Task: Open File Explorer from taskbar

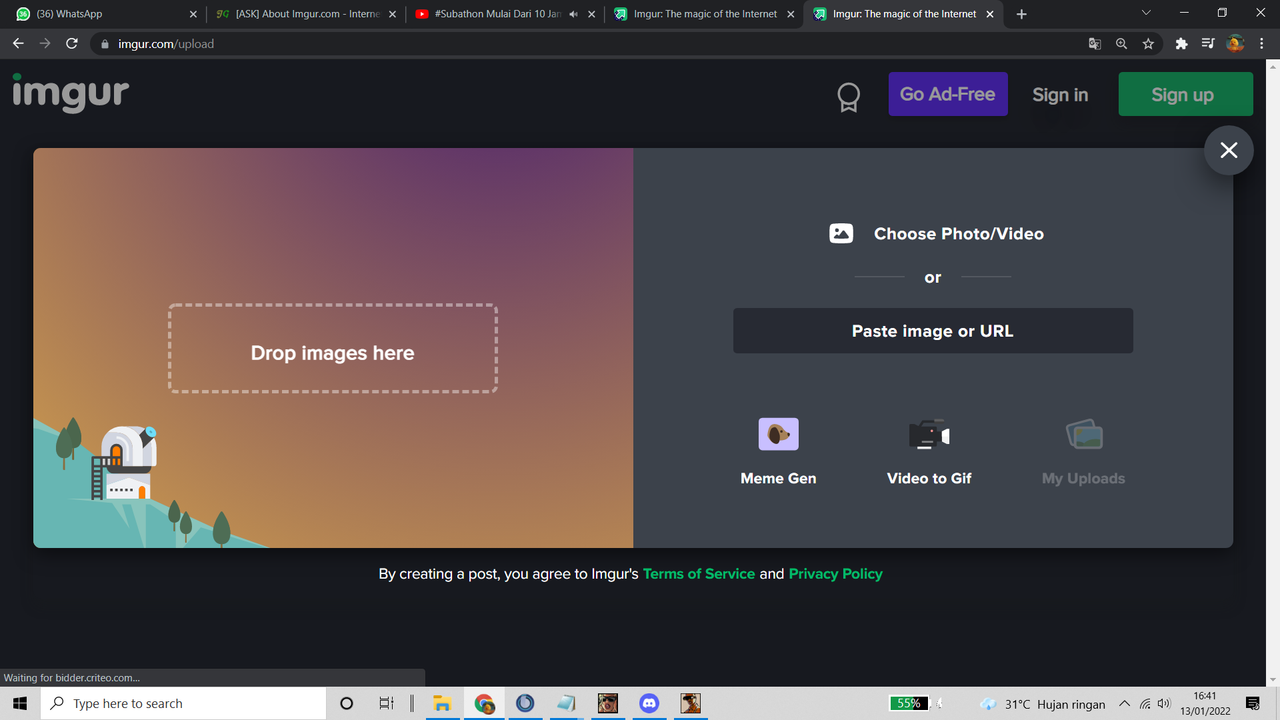Action: click(x=442, y=703)
